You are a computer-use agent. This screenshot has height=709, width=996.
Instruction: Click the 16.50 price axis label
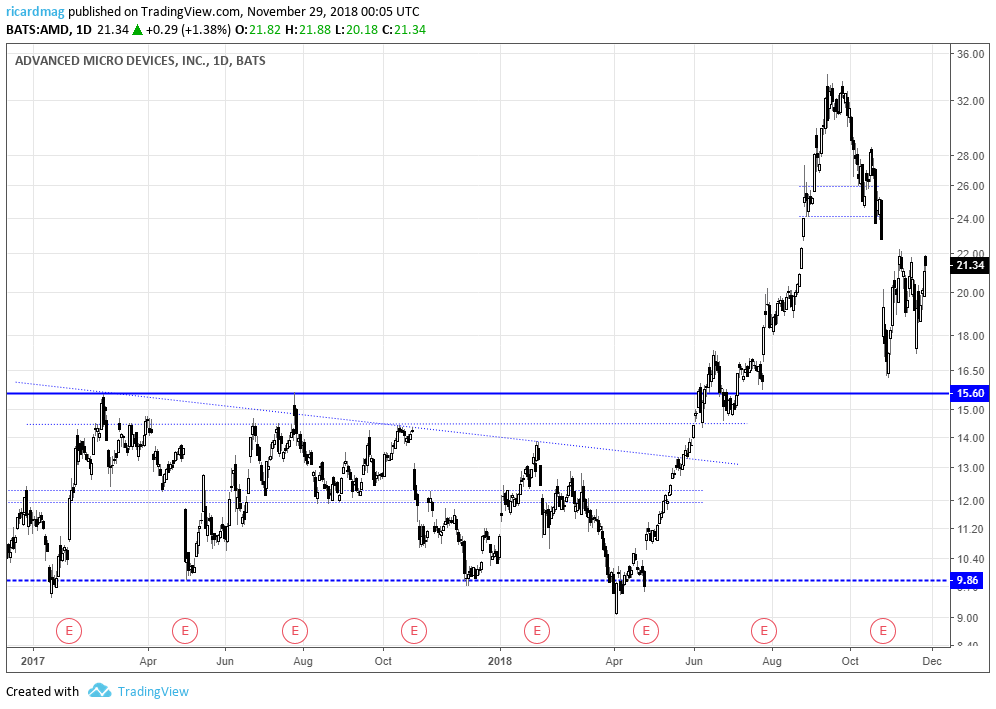(971, 371)
